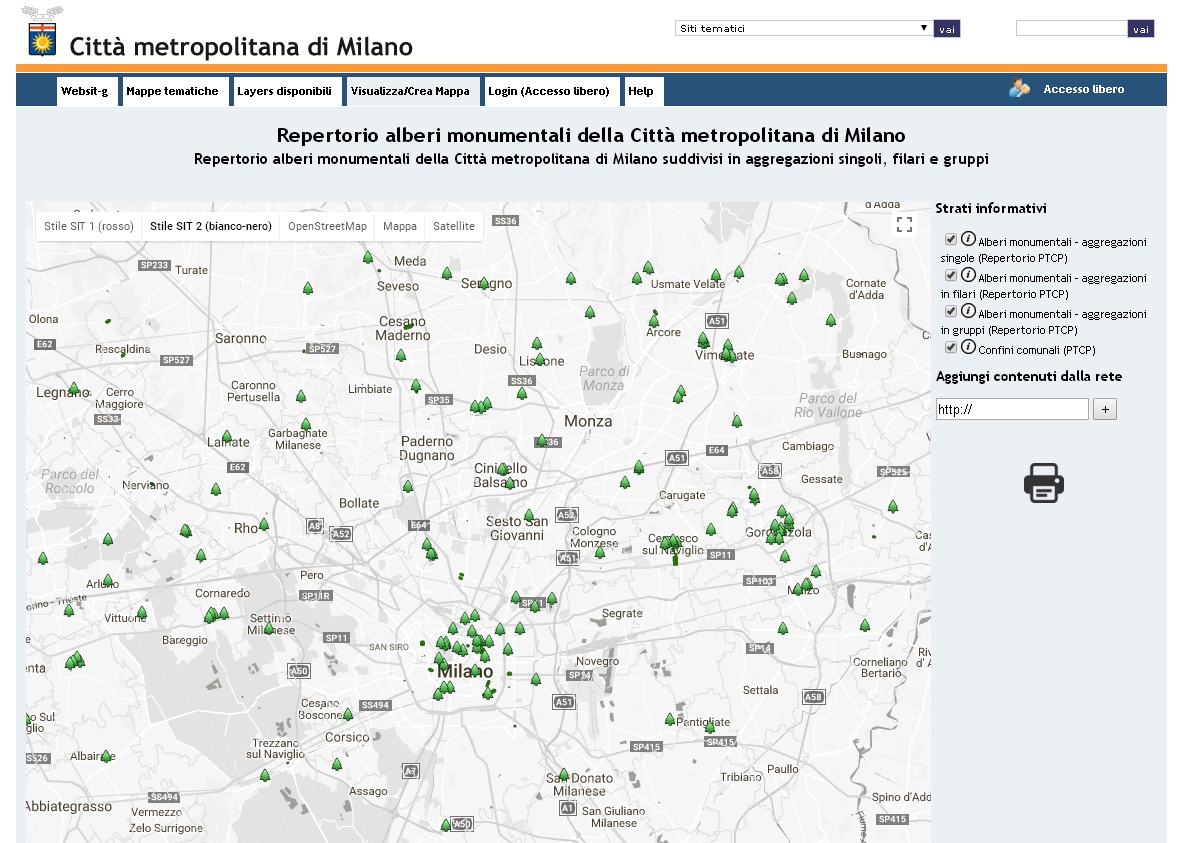This screenshot has width=1177, height=843.
Task: Open the Mappe tematiche menu
Action: pos(172,91)
